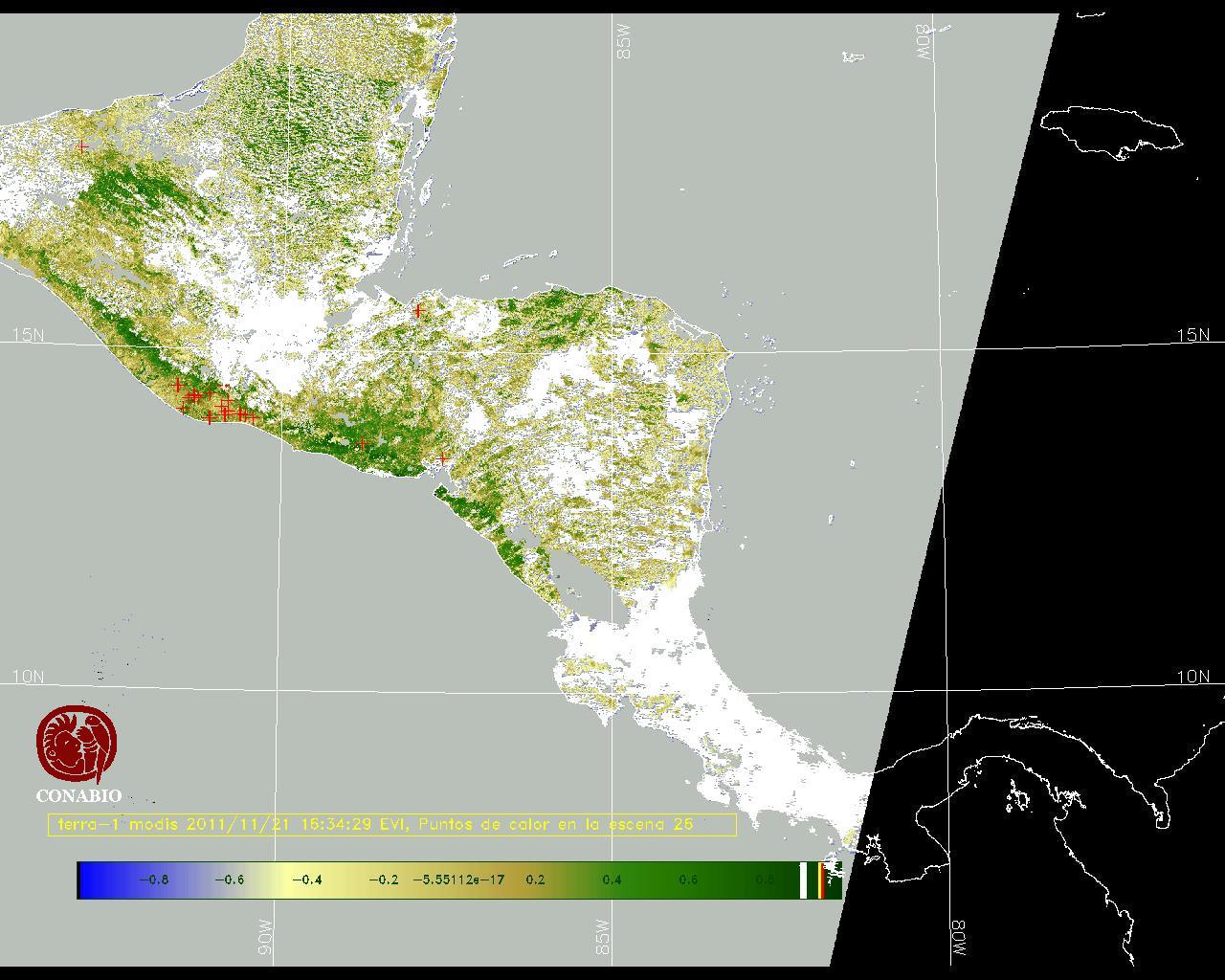
Task: Pick the 0.4 green value on the color scale
Action: (x=612, y=880)
